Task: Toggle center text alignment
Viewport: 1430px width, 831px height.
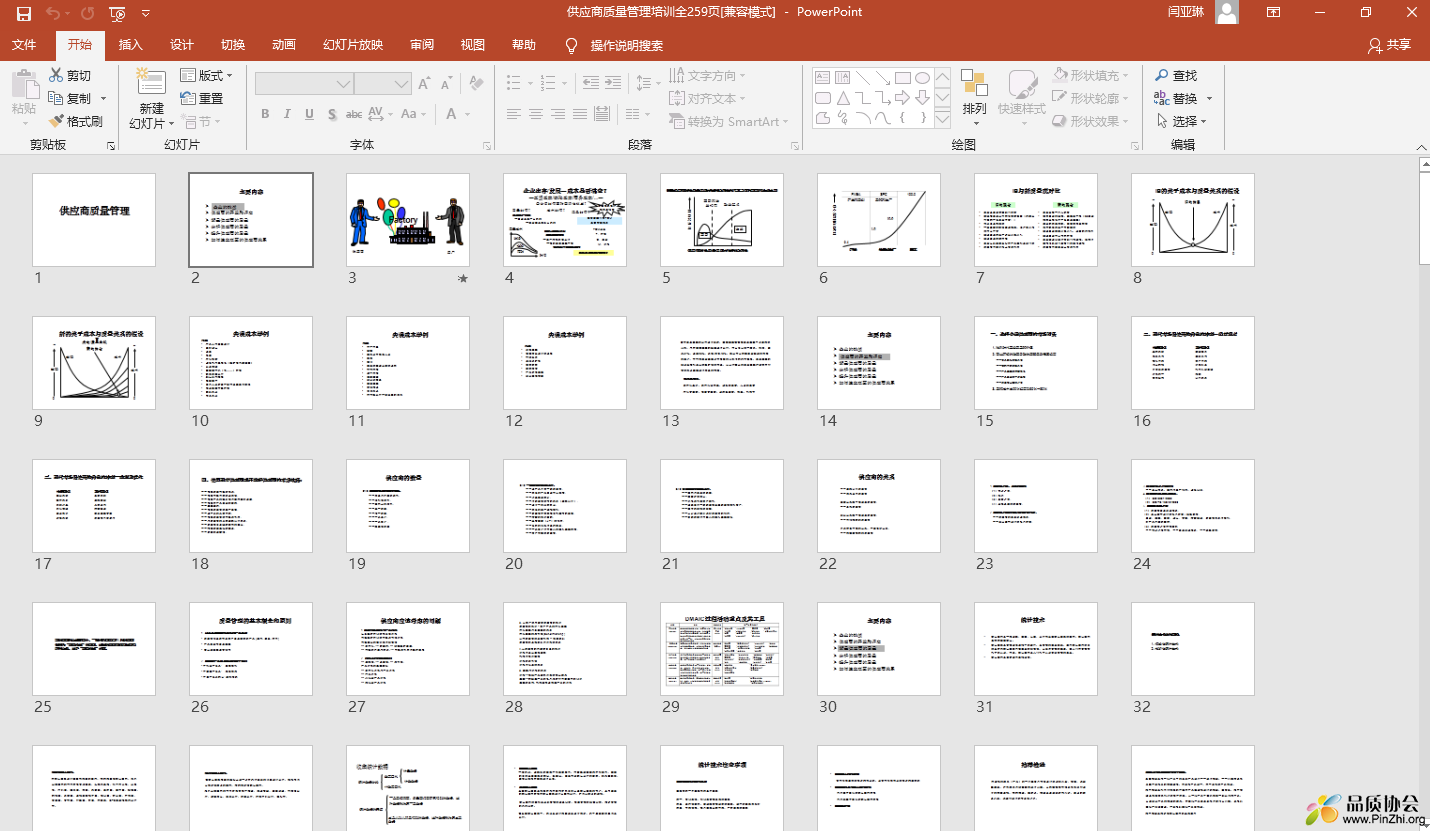Action: 536,114
